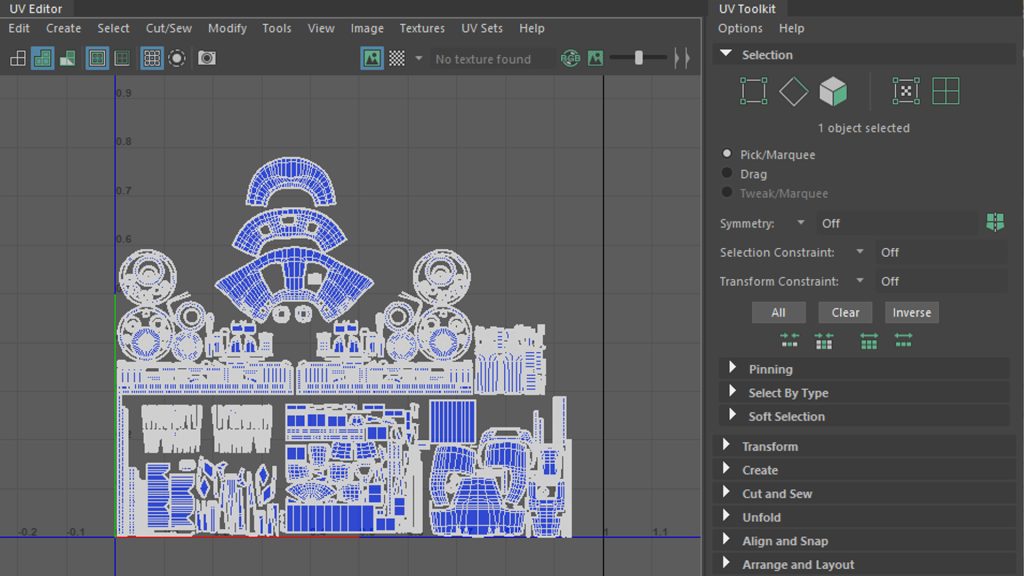Select the UV Shell selection cube icon
This screenshot has width=1024, height=576.
coord(833,92)
